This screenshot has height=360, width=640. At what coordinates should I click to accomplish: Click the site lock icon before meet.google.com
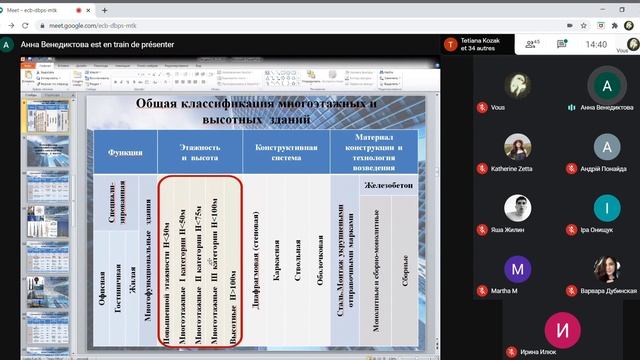coord(42,25)
